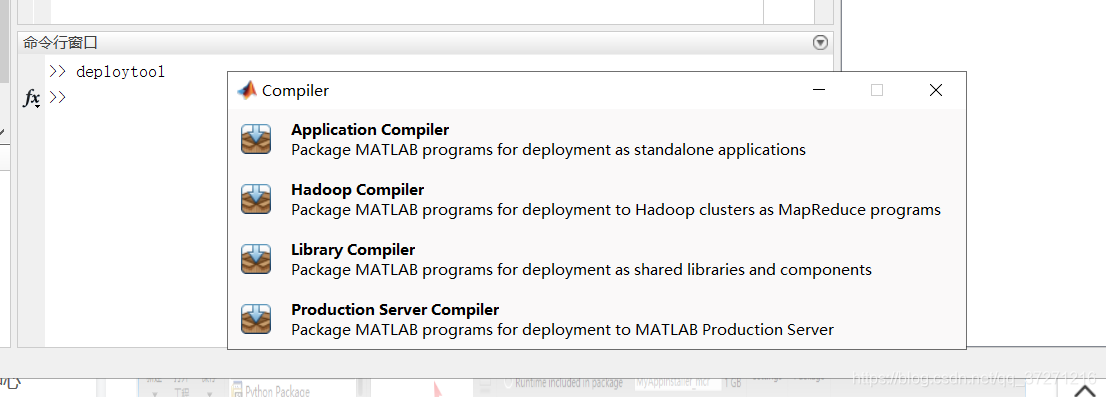Click the empty command prompt line
The height and width of the screenshot is (397, 1106).
(437, 97)
